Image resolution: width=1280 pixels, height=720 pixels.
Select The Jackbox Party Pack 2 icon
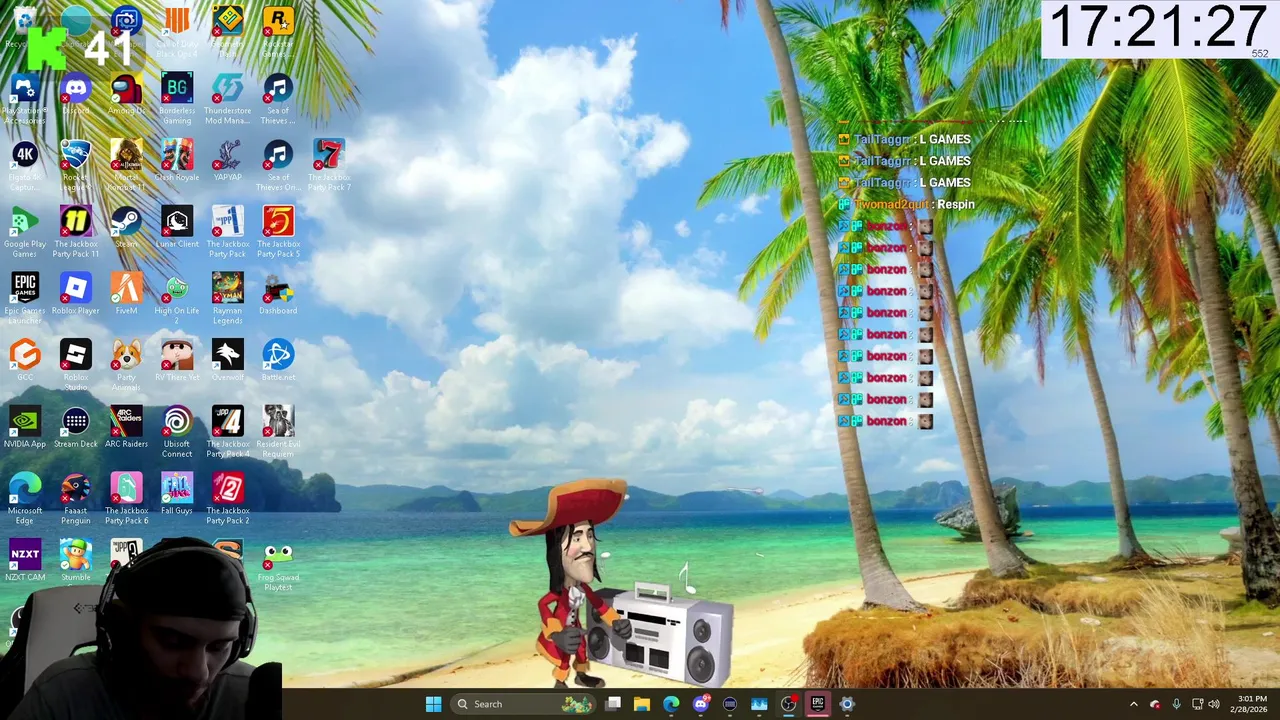click(x=228, y=499)
